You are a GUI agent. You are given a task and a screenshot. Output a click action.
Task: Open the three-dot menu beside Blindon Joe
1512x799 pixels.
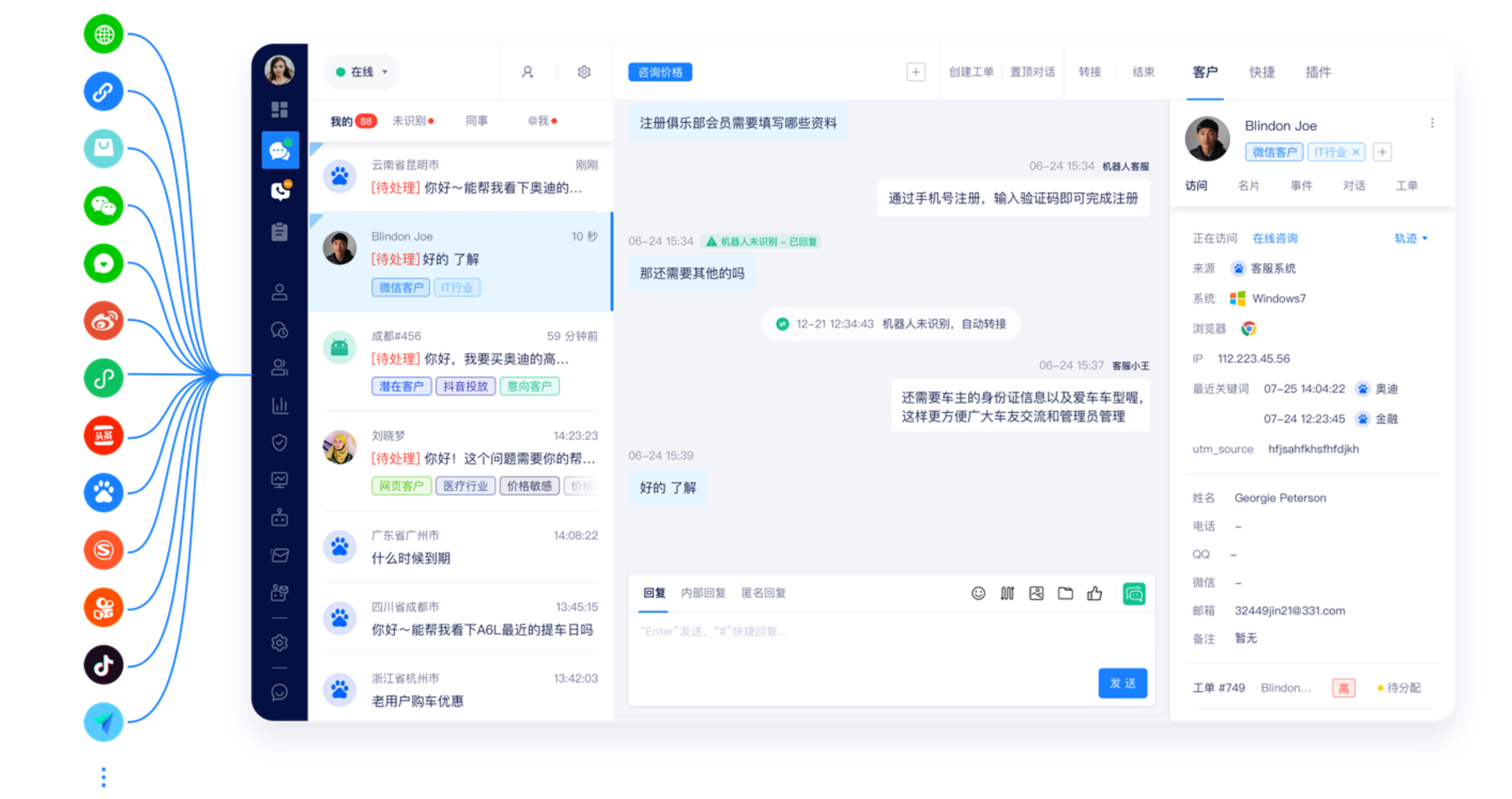(1432, 124)
